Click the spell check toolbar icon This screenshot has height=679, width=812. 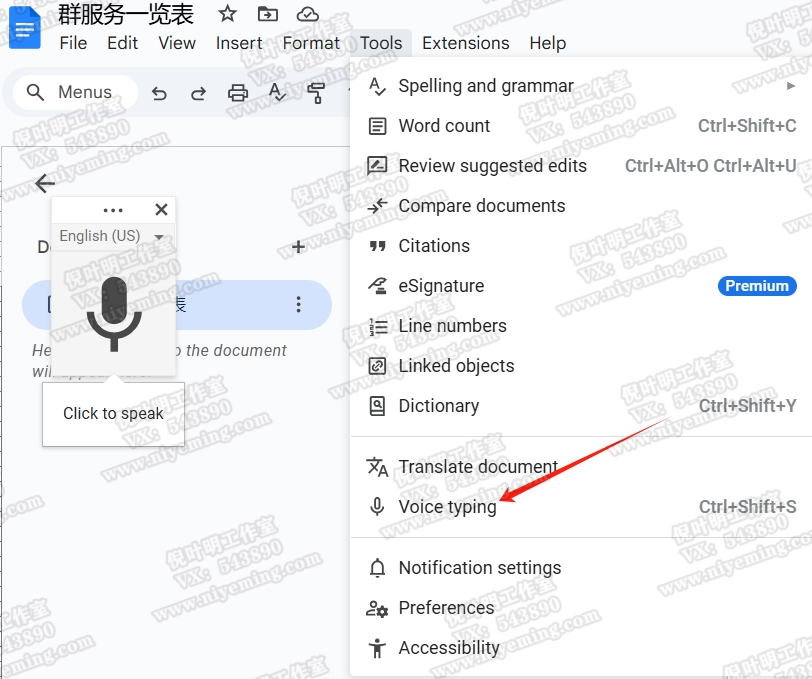click(277, 93)
